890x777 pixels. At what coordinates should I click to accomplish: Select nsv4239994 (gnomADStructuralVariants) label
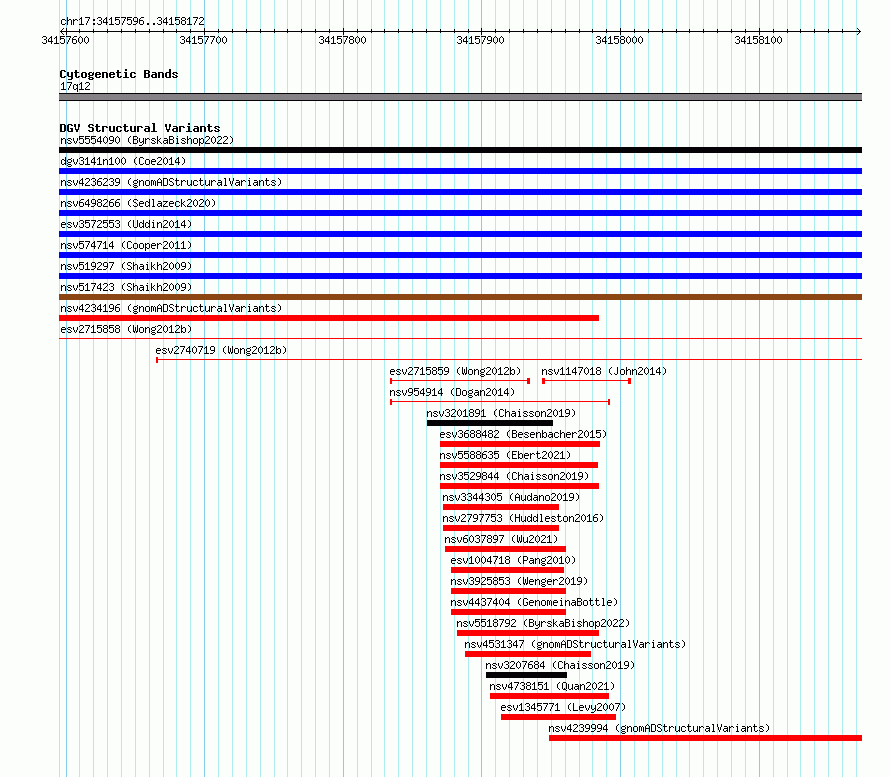coord(659,728)
